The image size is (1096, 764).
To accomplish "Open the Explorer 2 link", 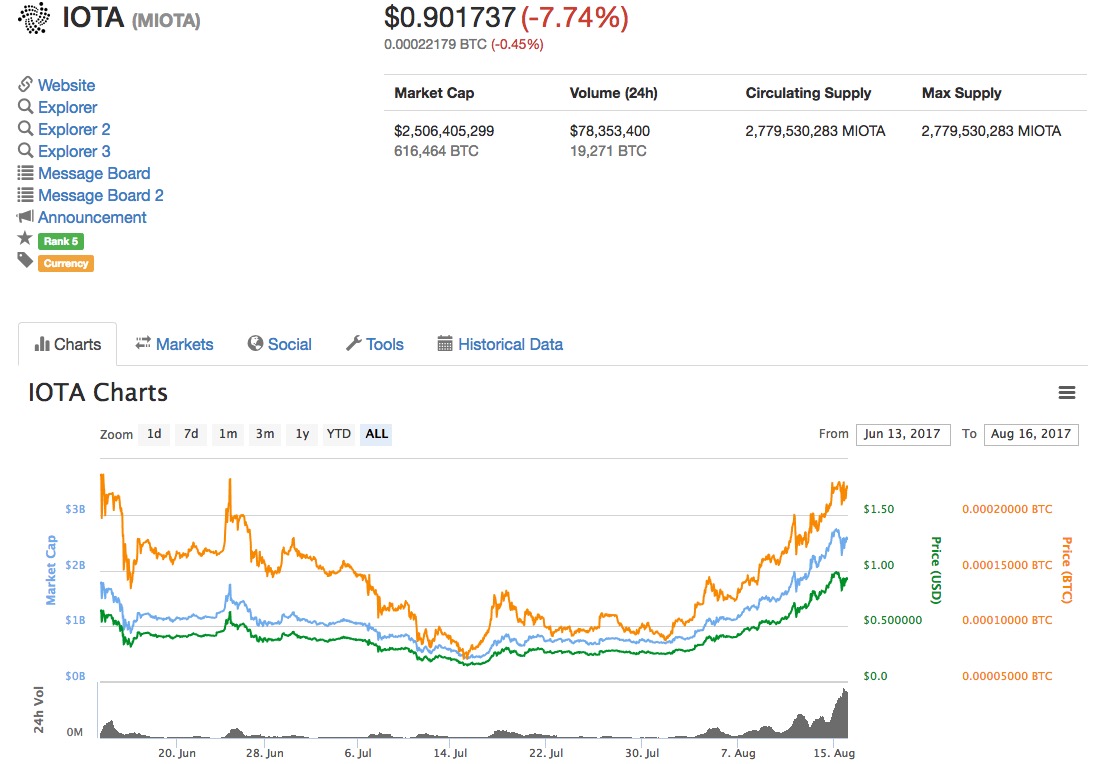I will (x=74, y=129).
